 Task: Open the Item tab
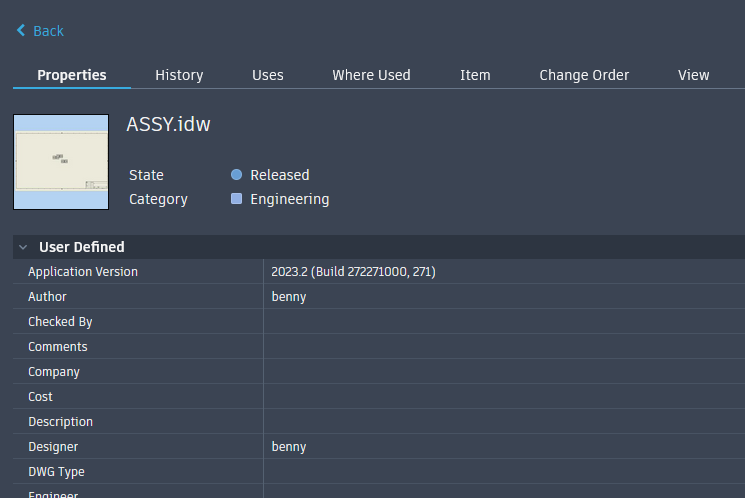click(475, 75)
